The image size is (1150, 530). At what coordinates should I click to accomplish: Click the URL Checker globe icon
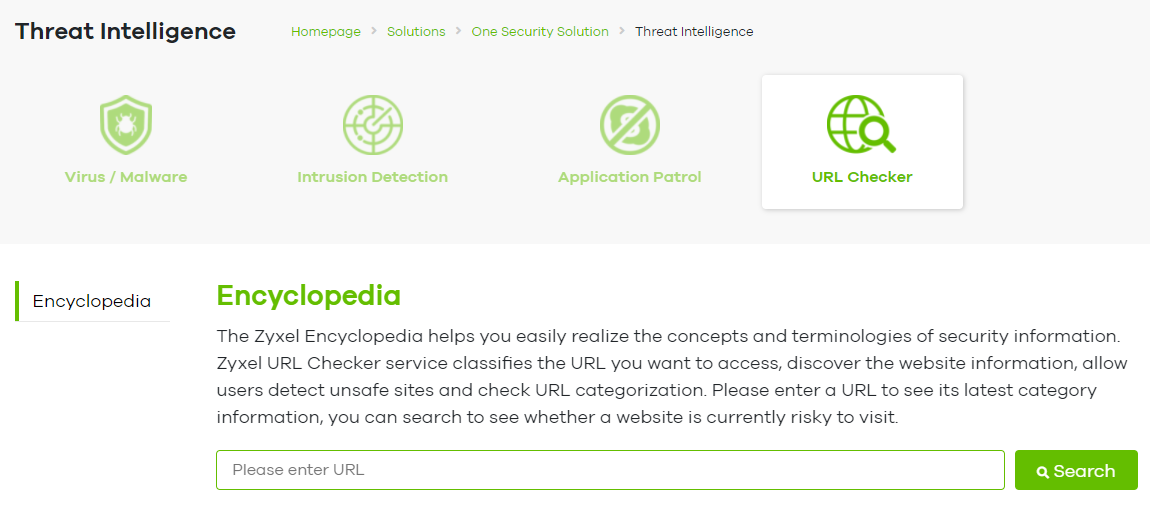pyautogui.click(x=860, y=125)
